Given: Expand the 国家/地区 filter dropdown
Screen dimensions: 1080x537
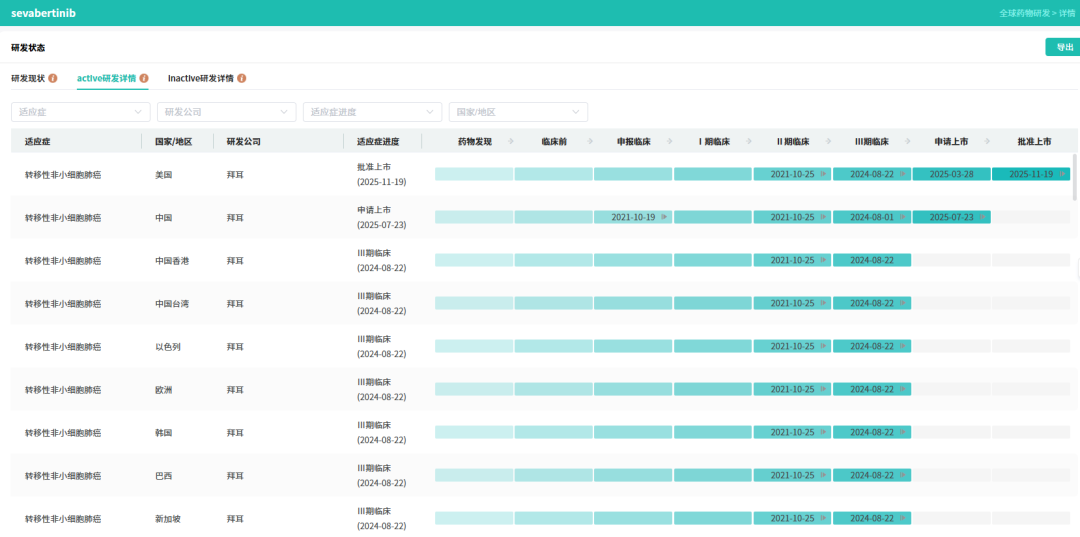Looking at the screenshot, I should (x=518, y=112).
